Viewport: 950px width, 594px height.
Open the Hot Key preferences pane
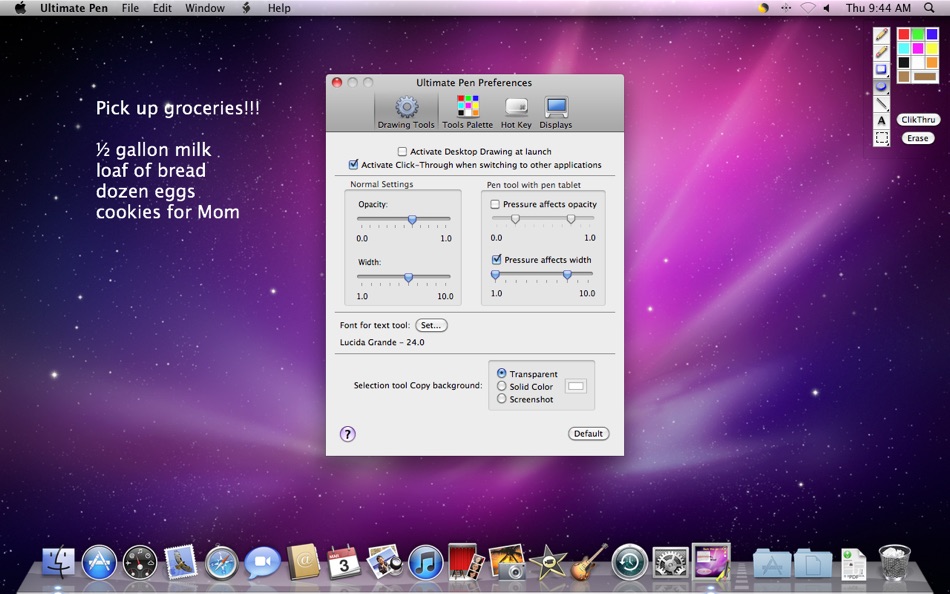coord(516,112)
